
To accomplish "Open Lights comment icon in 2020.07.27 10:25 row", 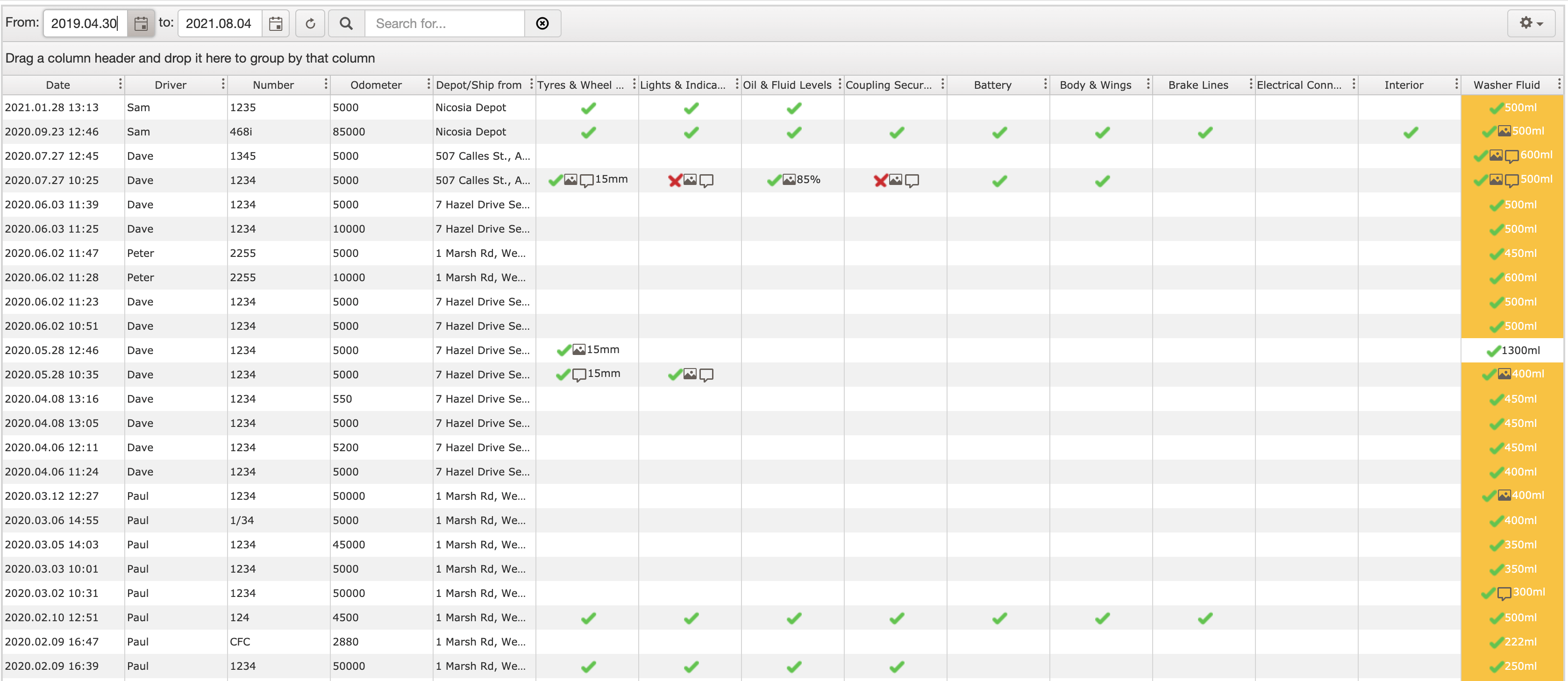I will click(x=706, y=181).
